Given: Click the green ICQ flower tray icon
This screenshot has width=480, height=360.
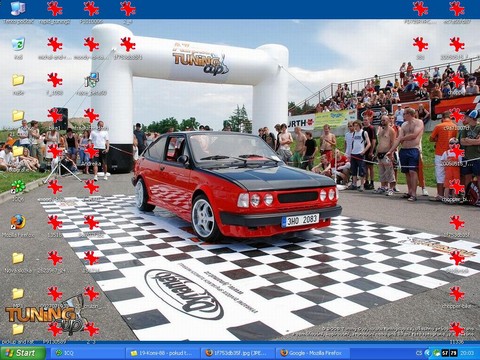Looking at the screenshot, I should 437,353.
